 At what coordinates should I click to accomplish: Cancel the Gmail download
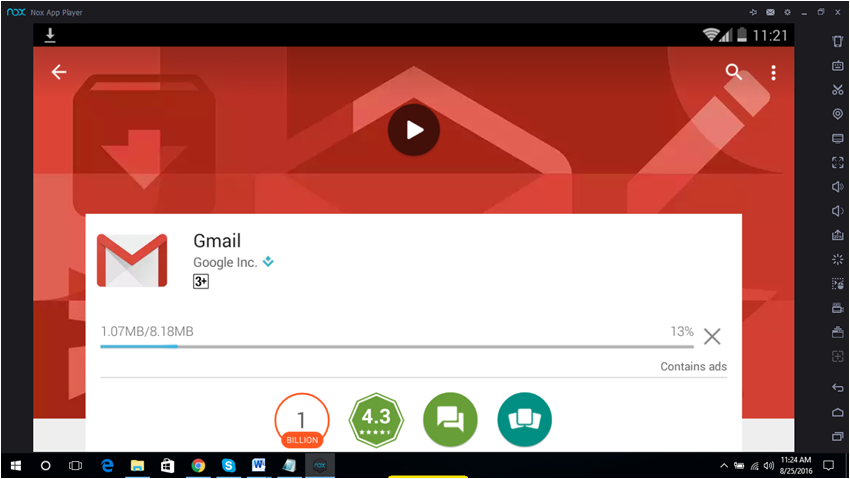(x=711, y=336)
